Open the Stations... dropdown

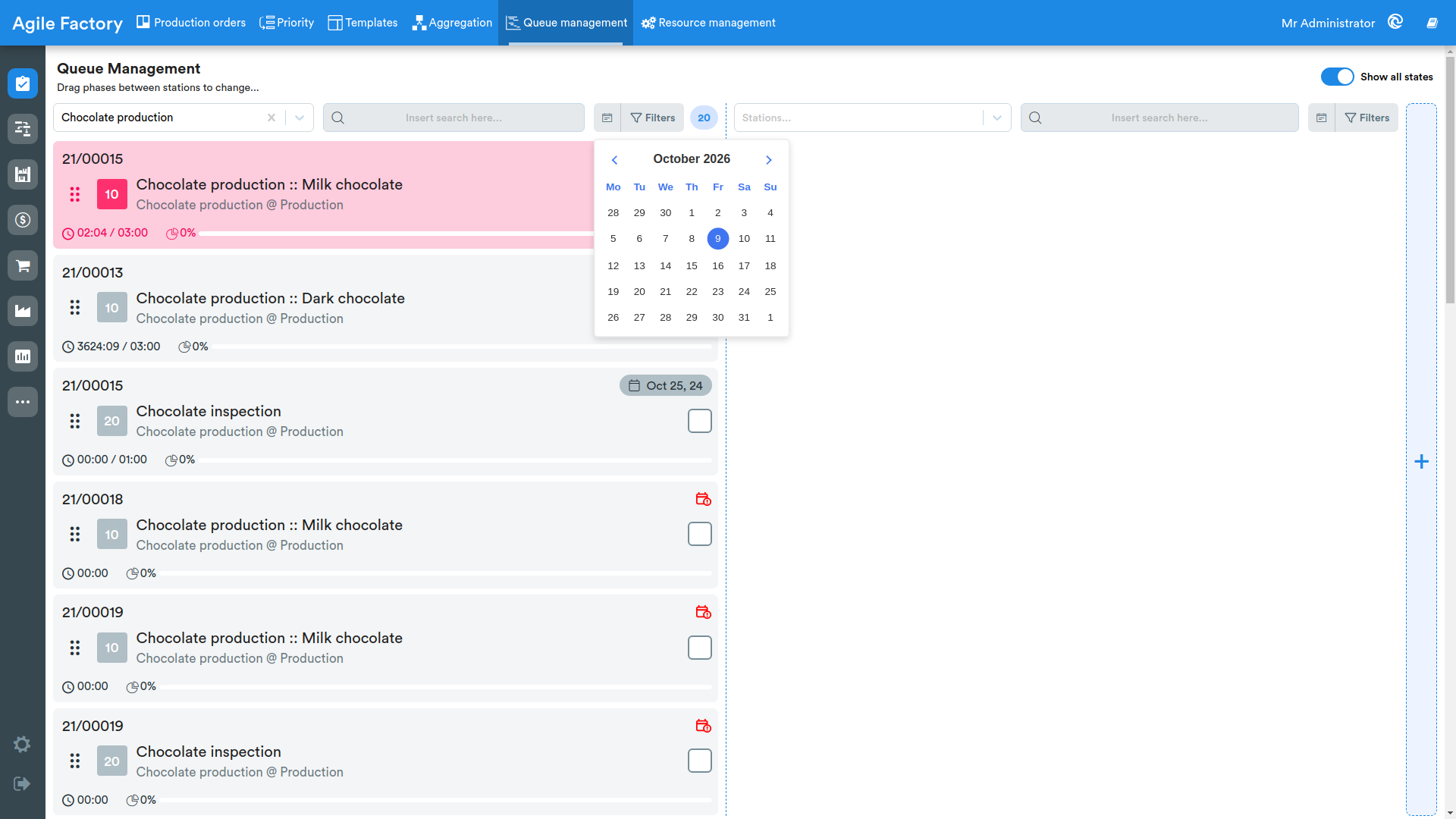pos(872,118)
